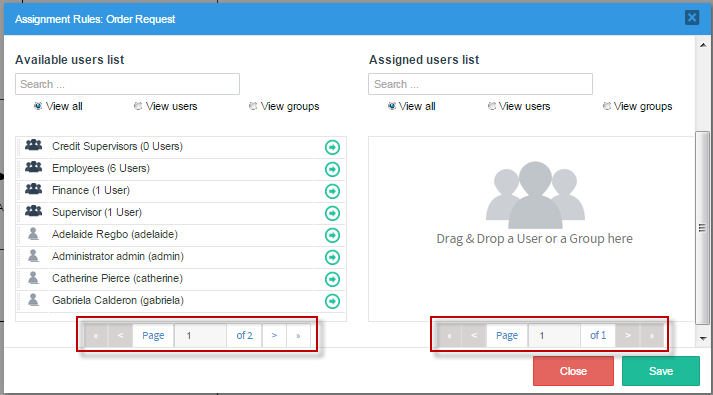Move Supervisor group to assigned list

[332, 213]
